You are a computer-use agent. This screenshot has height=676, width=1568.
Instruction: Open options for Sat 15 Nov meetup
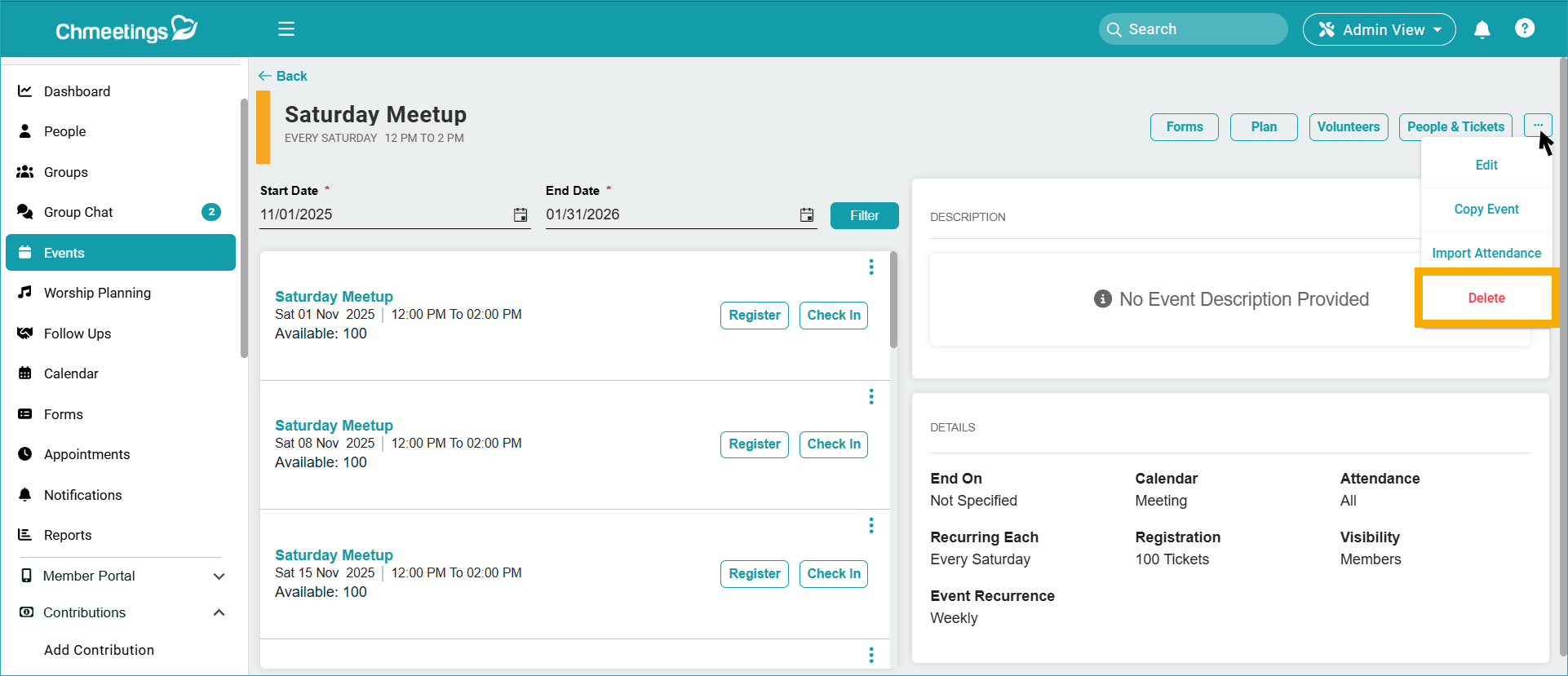click(x=871, y=526)
